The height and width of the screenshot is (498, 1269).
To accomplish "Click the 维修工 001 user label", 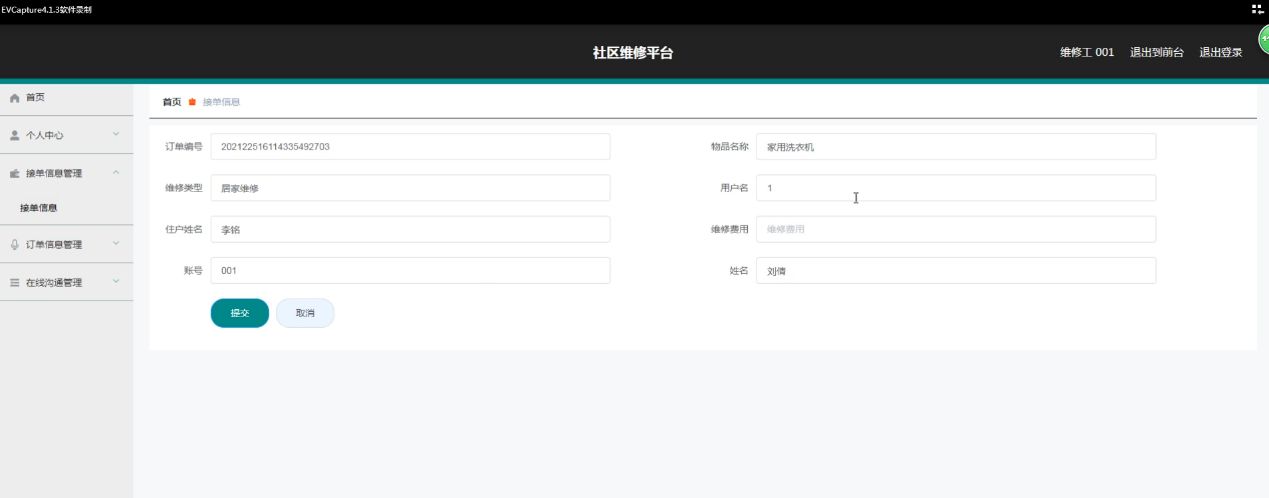I will pos(1087,53).
